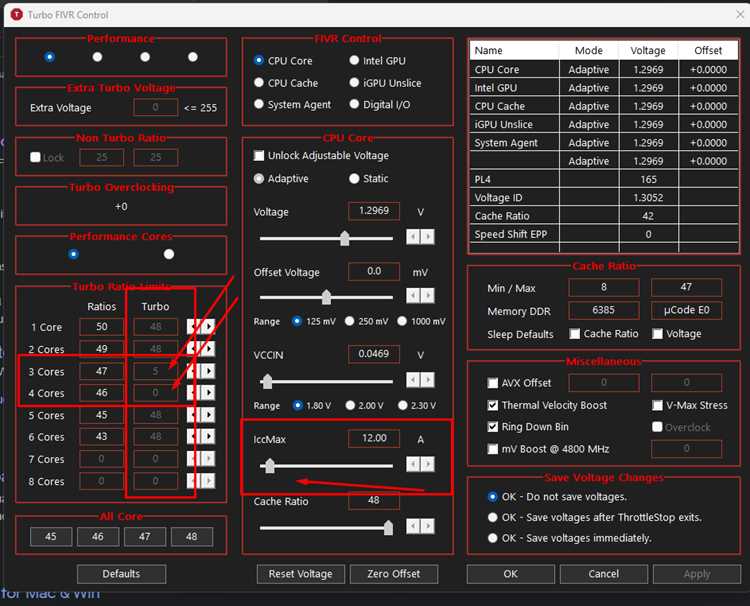Click Cache Ratio Max field 47
Viewport: 750px width, 606px height.
[x=686, y=287]
